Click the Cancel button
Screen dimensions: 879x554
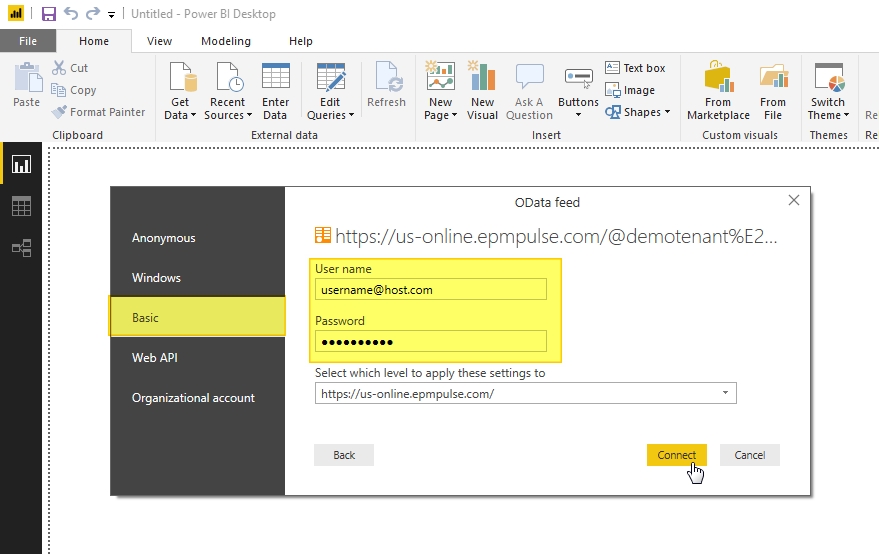[750, 455]
